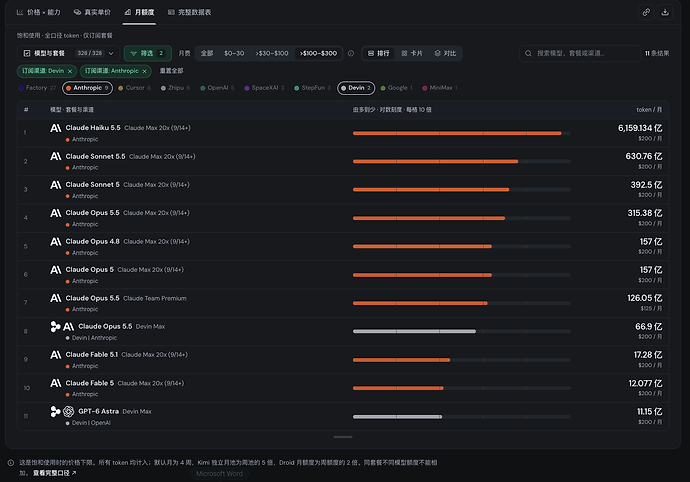Image resolution: width=690 pixels, height=482 pixels.
Task: Click the Claude Team Premium plan label
Action: click(155, 298)
